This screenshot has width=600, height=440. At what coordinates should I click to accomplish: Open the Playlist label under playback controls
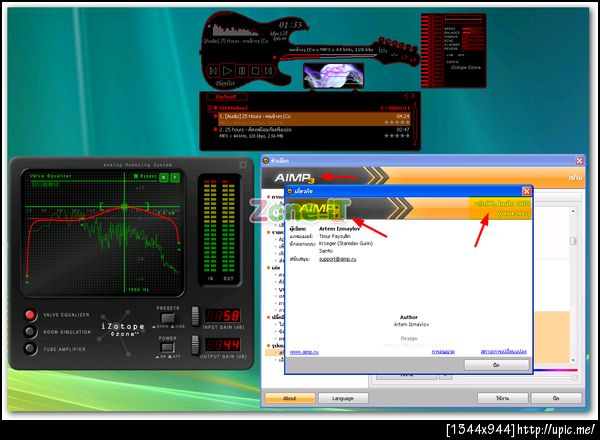pos(225,83)
